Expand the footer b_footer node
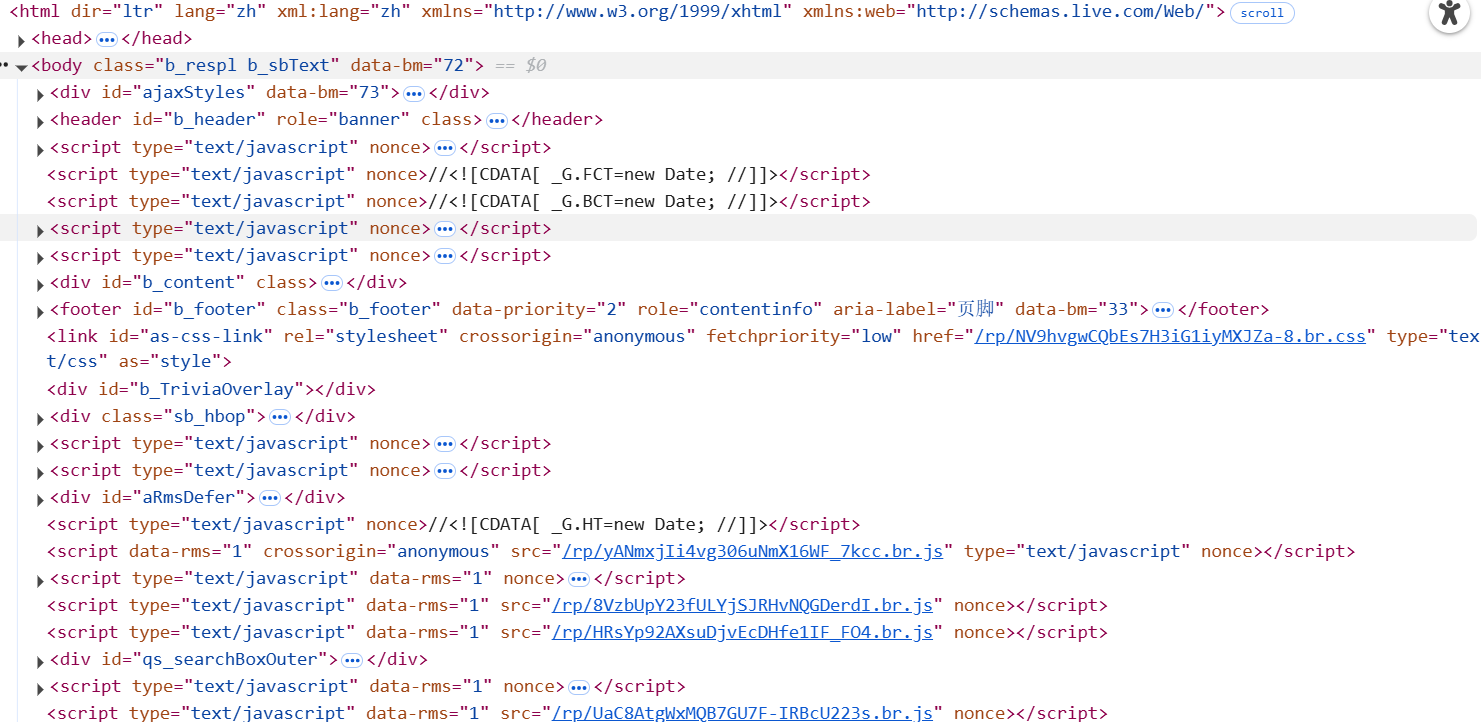1481x722 pixels. click(40, 310)
